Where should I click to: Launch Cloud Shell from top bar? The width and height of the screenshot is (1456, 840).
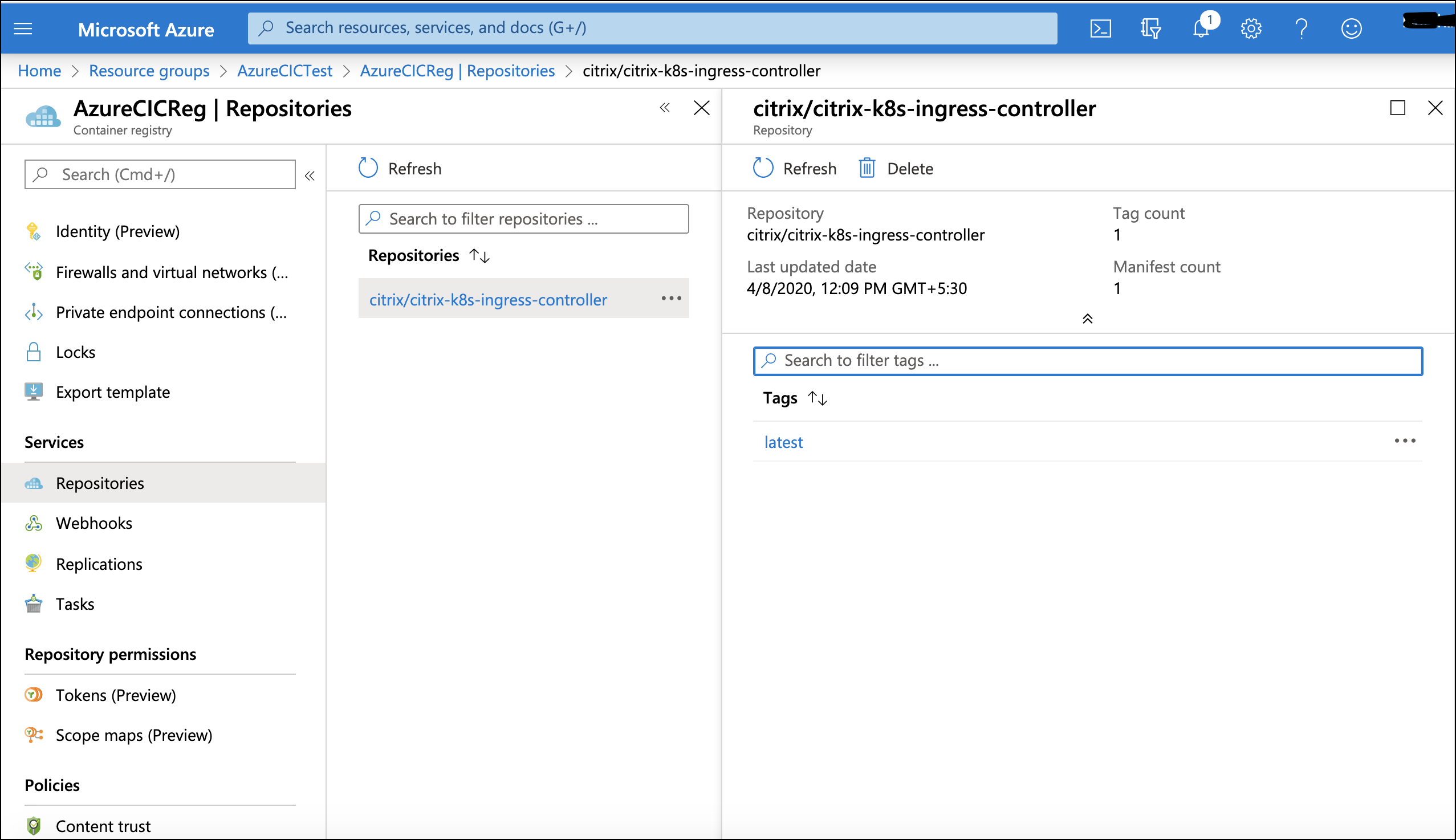pyautogui.click(x=1100, y=28)
